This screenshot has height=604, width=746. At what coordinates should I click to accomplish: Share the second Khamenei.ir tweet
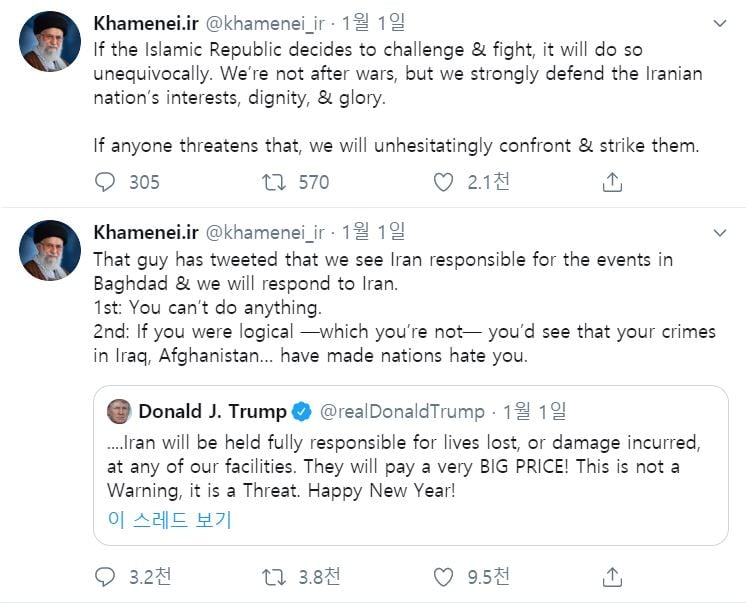(x=612, y=577)
